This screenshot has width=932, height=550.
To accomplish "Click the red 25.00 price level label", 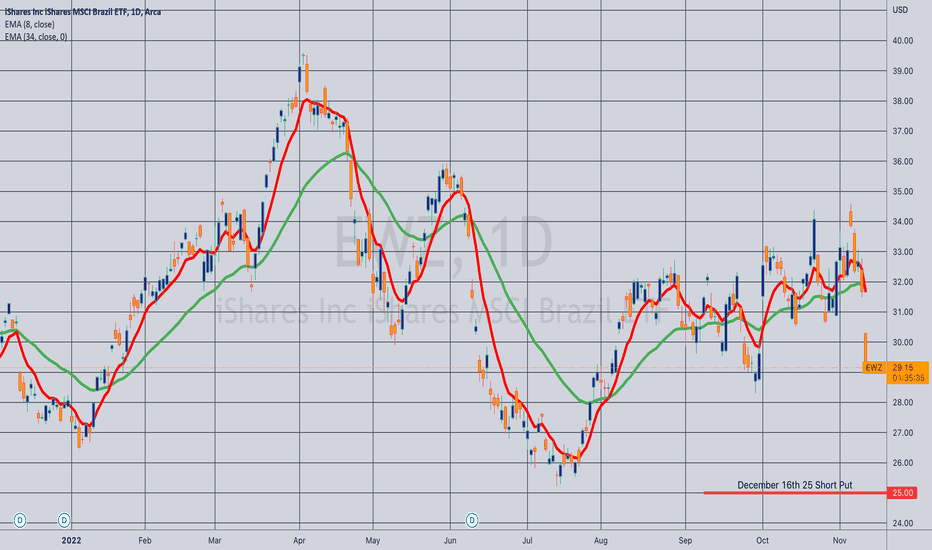I will 902,493.
